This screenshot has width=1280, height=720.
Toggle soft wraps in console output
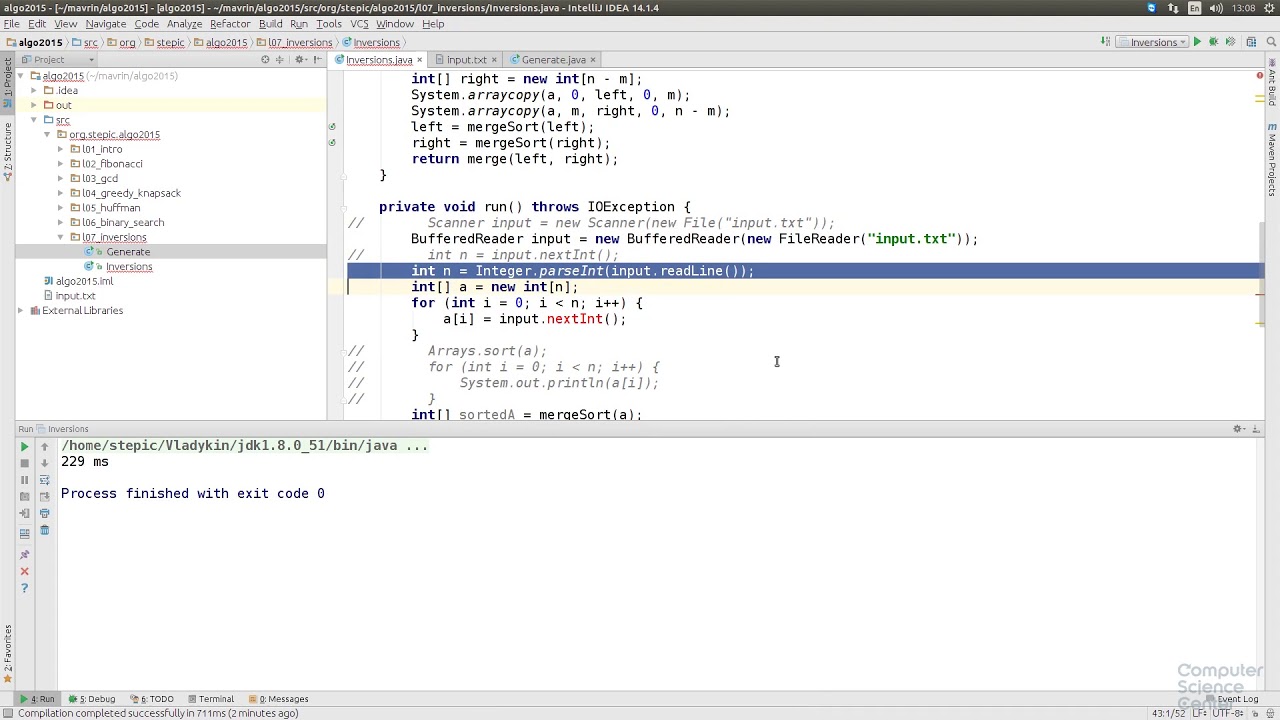(x=44, y=480)
